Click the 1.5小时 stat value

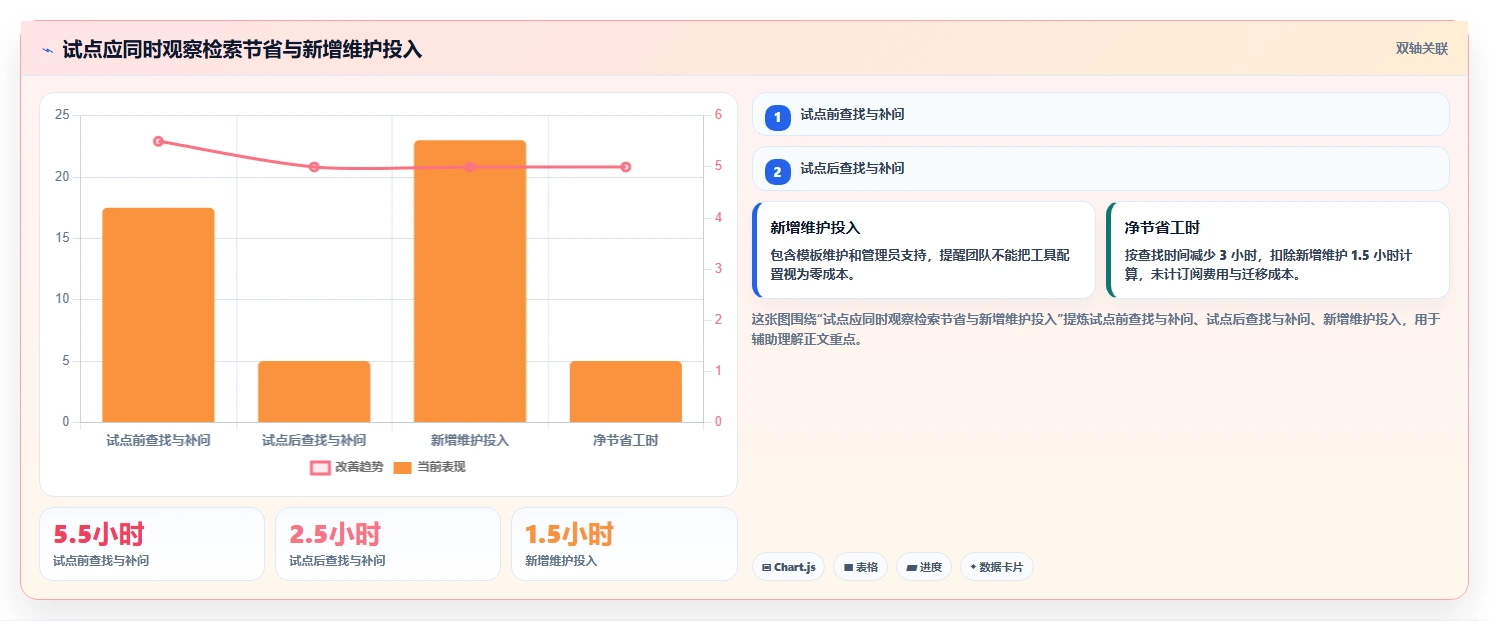tap(569, 534)
